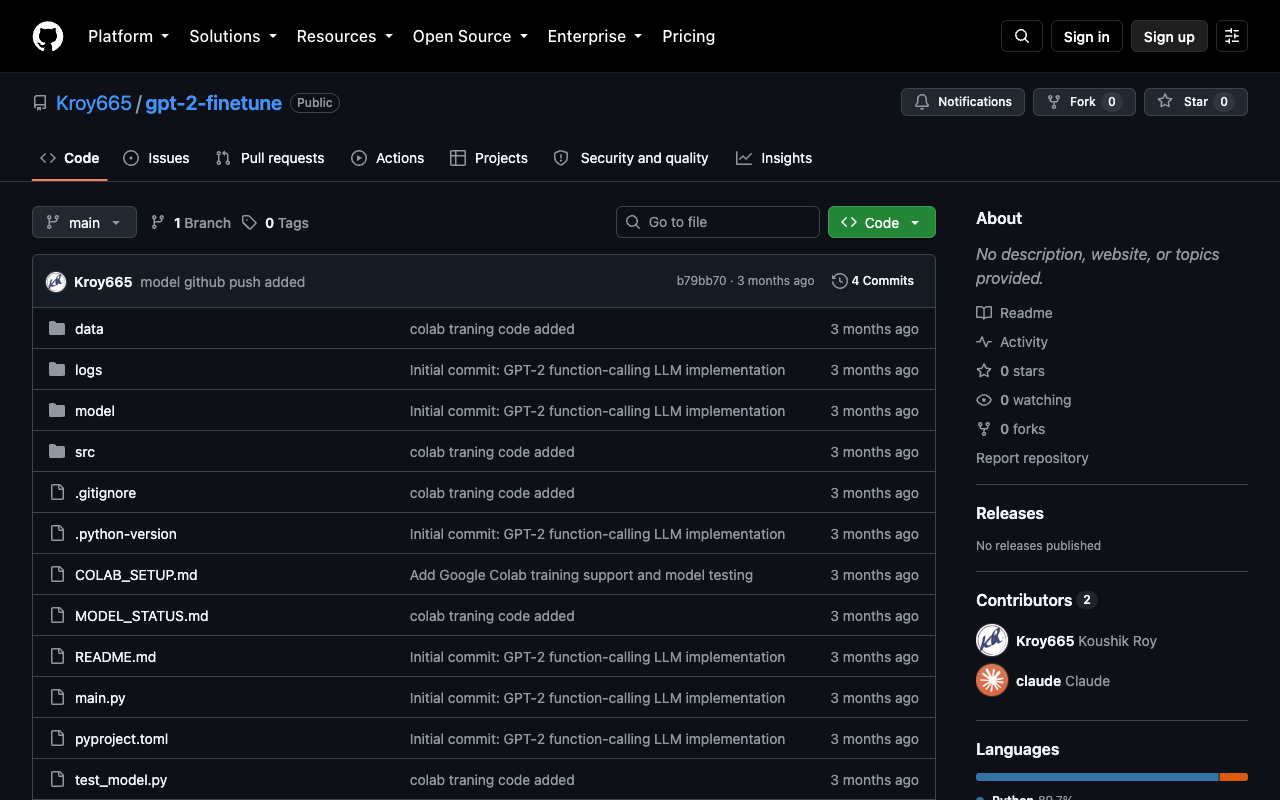
Task: Click the Notifications button
Action: pyautogui.click(x=963, y=102)
